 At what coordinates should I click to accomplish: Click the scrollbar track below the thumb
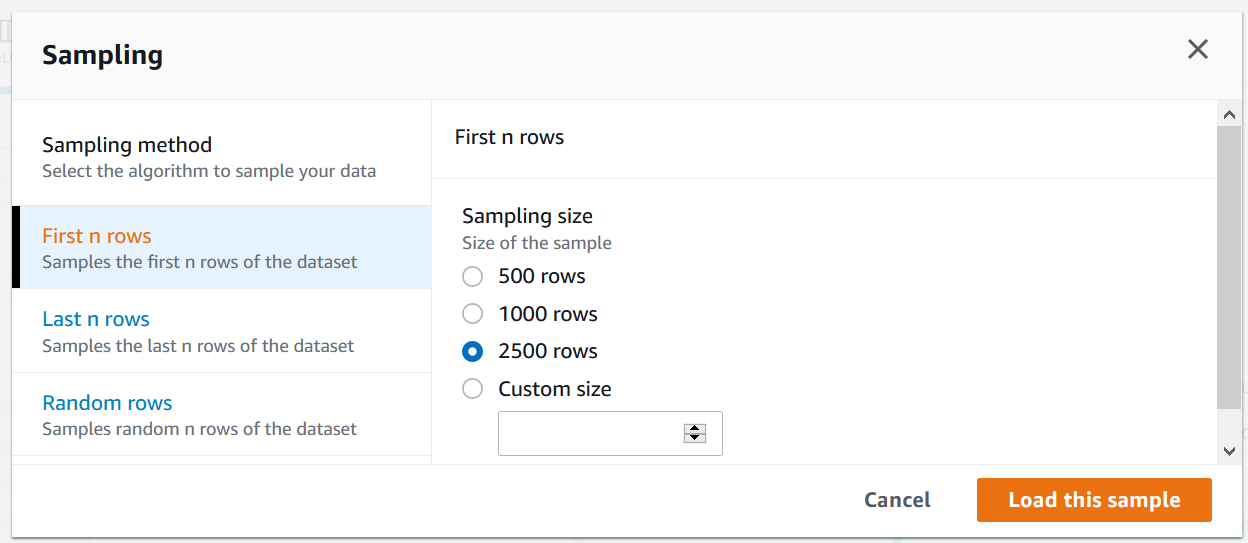pos(1229,424)
